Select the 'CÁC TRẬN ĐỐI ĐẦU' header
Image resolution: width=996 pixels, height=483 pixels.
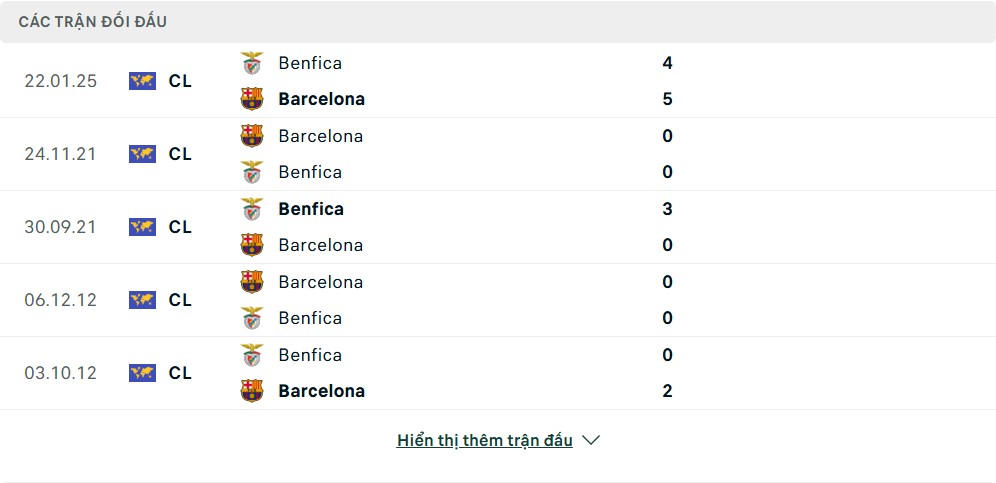93,21
